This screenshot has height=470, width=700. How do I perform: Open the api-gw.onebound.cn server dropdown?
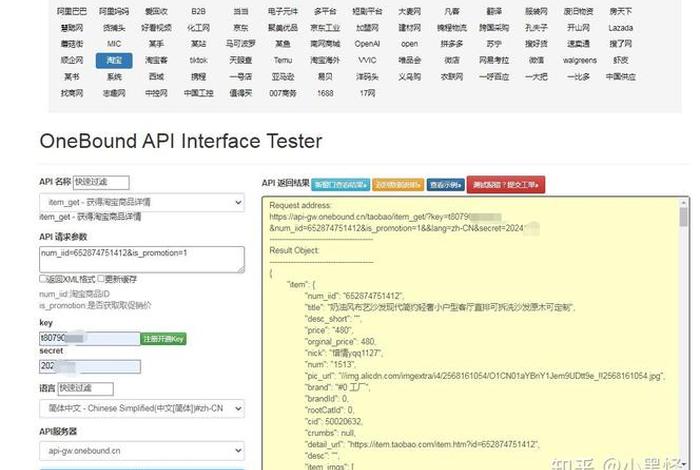click(x=141, y=452)
